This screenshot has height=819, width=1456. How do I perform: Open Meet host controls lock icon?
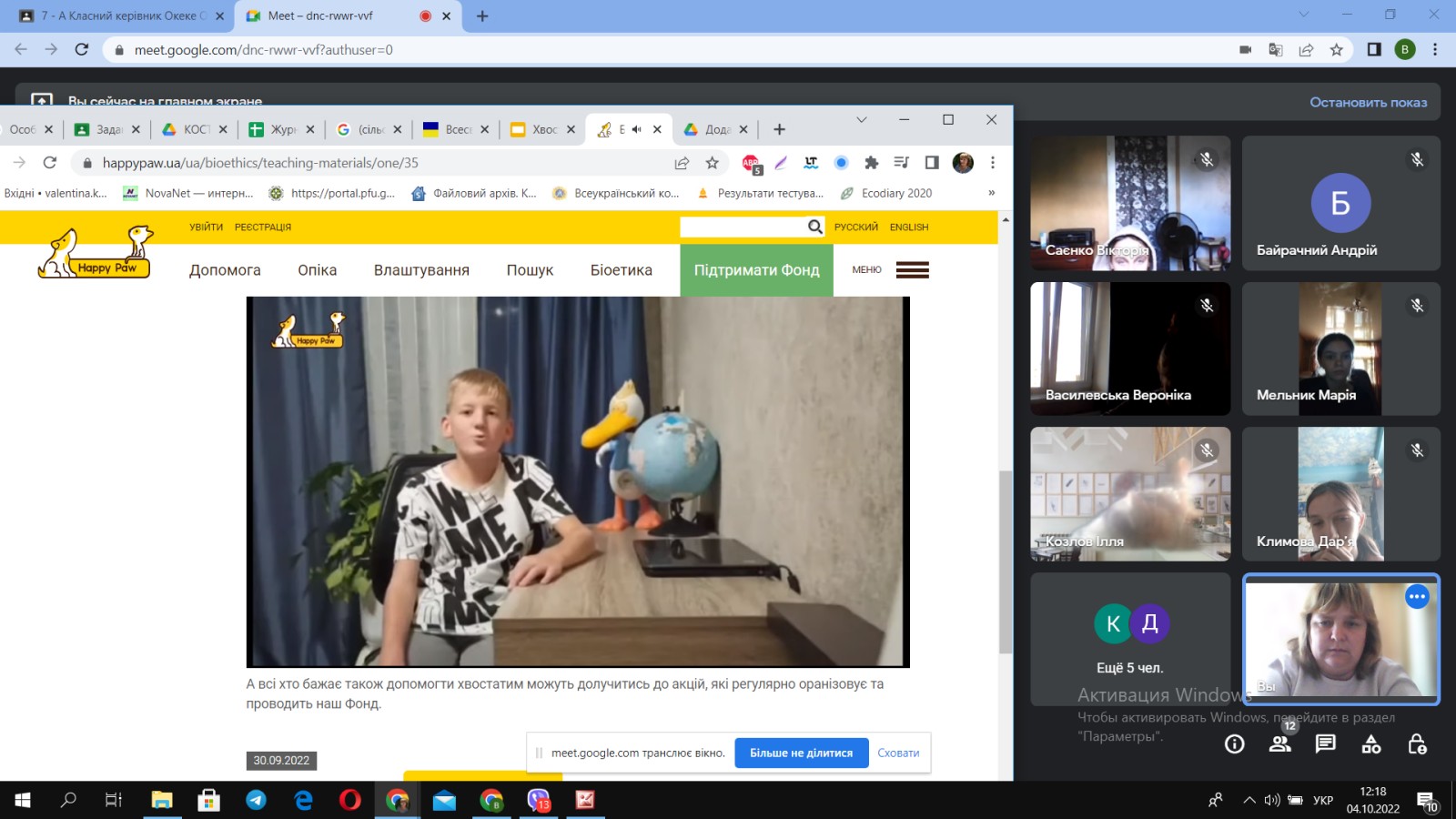click(1417, 744)
